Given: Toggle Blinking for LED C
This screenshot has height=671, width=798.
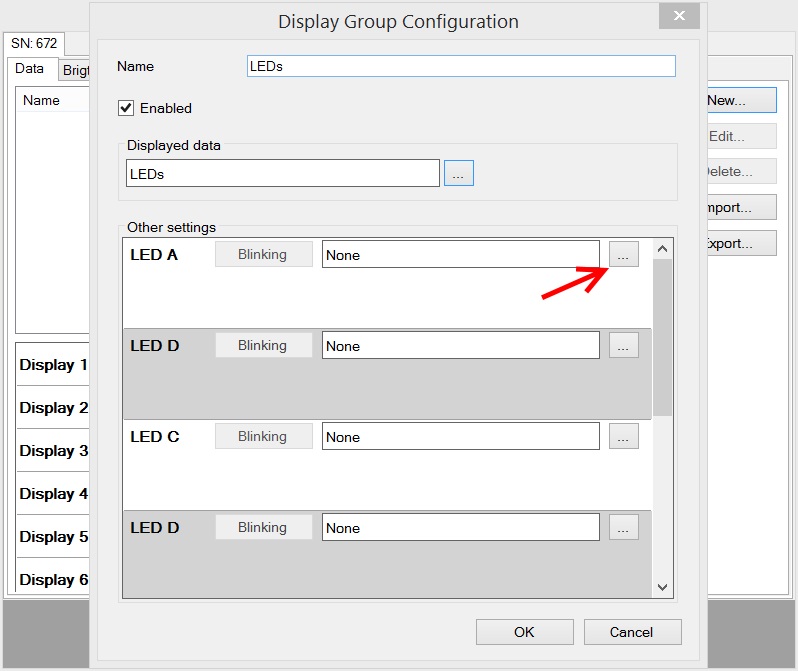Looking at the screenshot, I should (x=263, y=437).
